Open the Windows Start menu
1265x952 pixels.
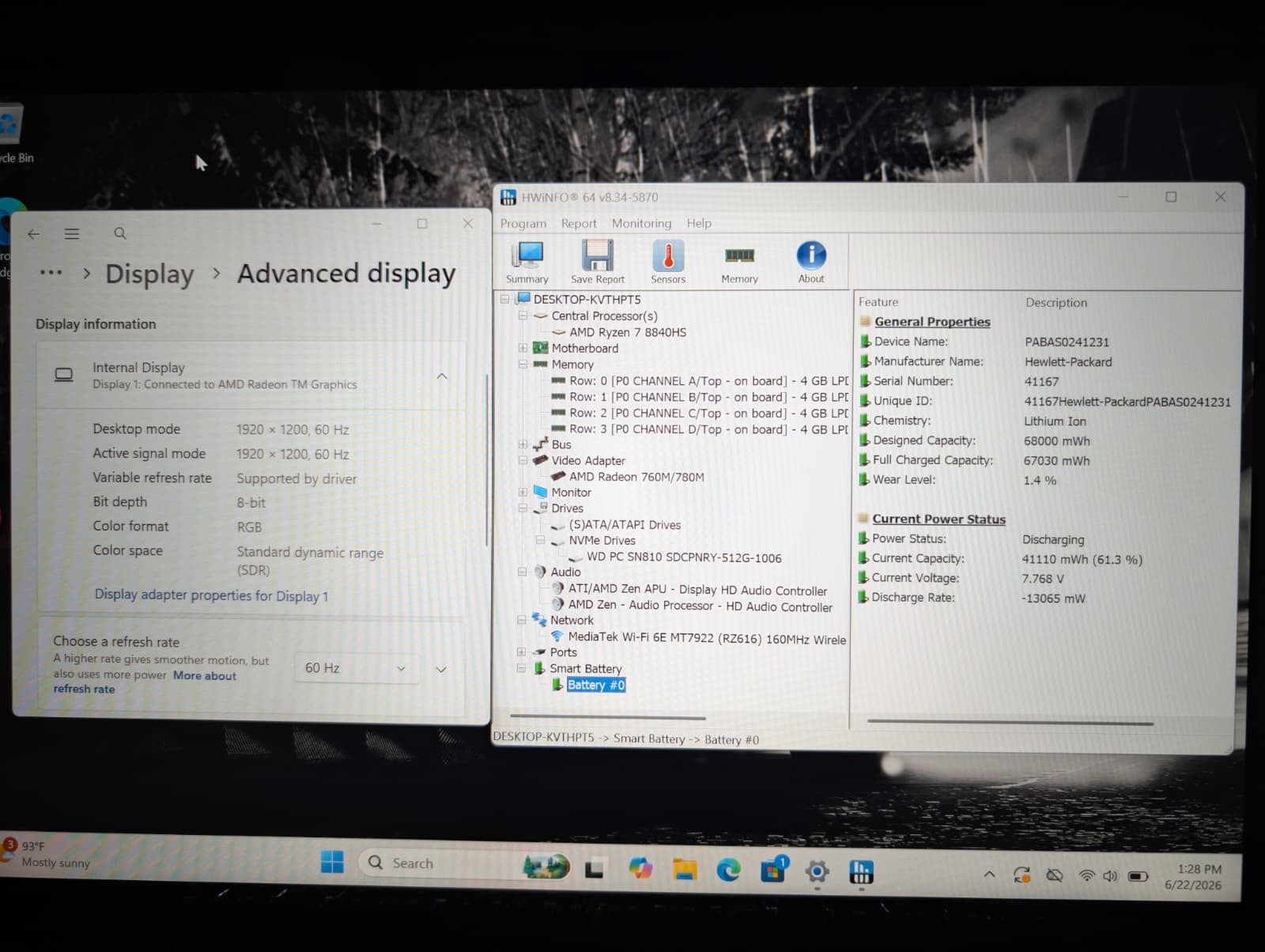point(332,863)
